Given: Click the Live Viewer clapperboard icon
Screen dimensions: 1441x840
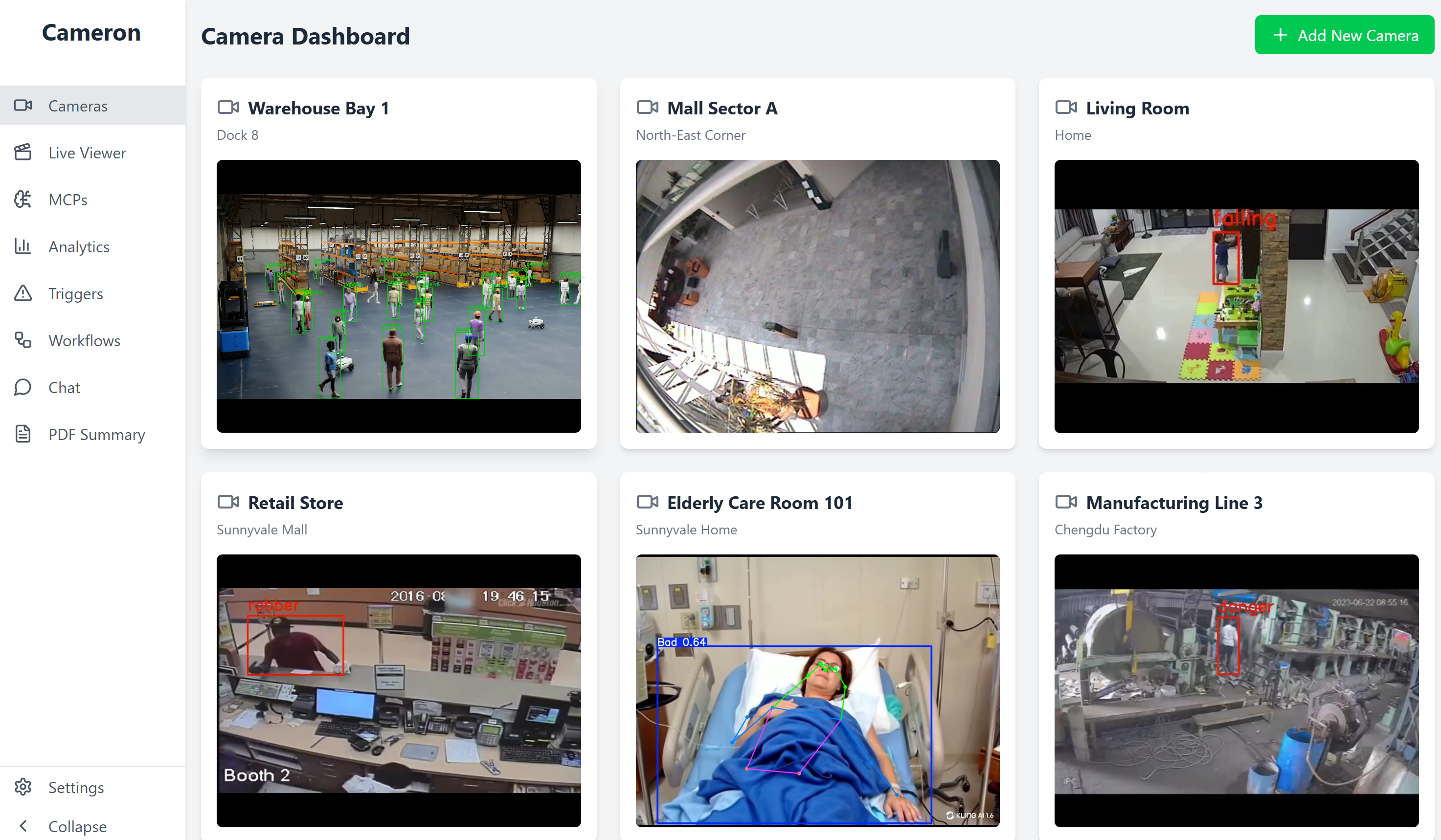Looking at the screenshot, I should [23, 153].
